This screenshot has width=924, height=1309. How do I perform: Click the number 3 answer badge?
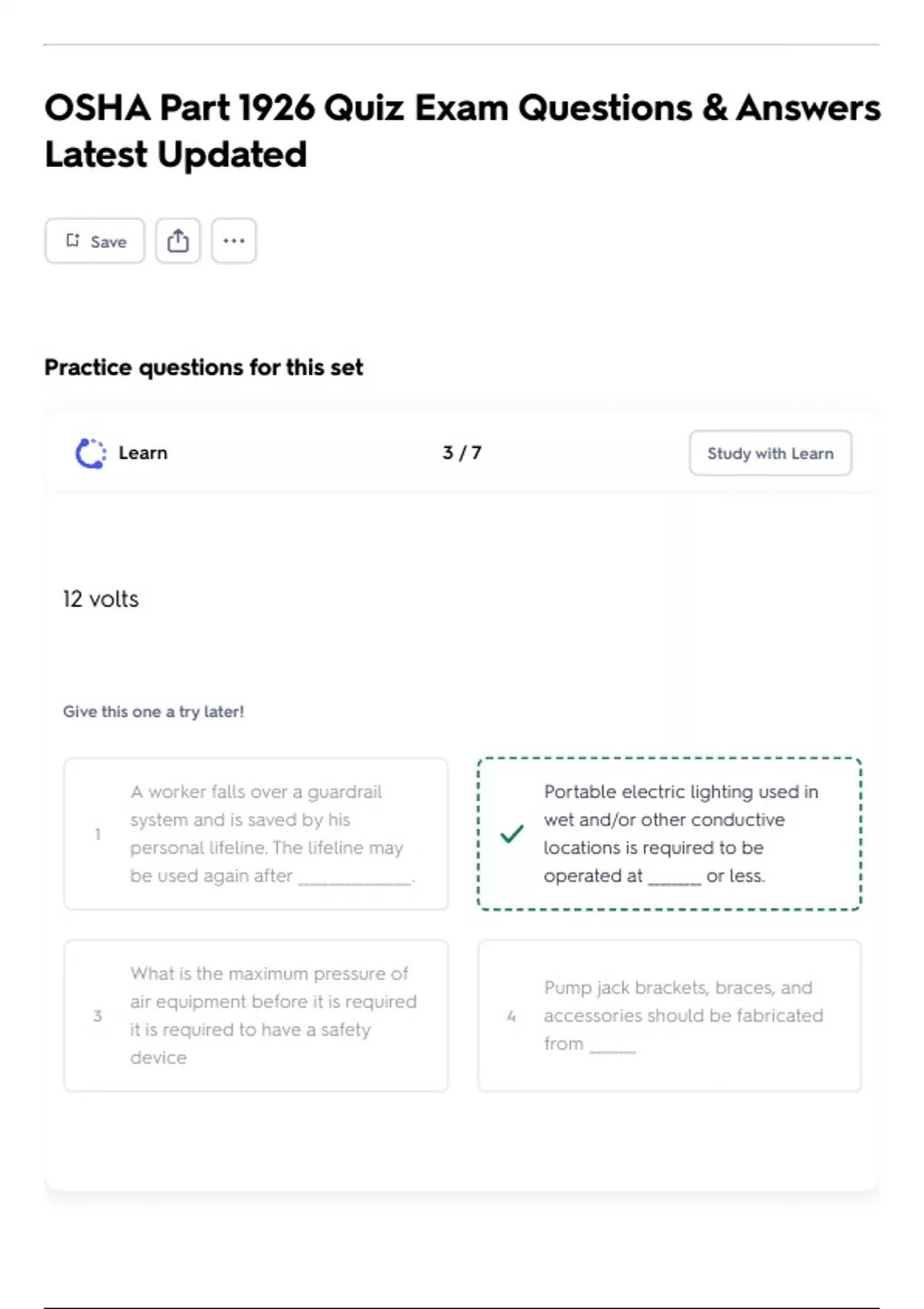click(x=98, y=1016)
